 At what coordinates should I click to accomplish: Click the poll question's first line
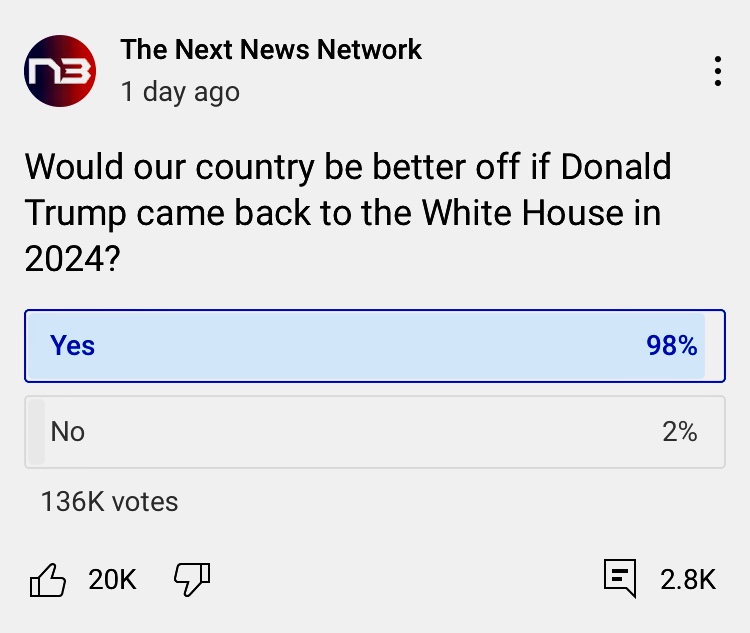point(347,167)
